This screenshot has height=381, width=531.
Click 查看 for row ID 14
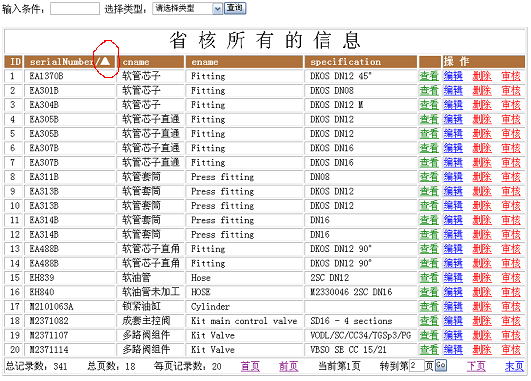[429, 263]
